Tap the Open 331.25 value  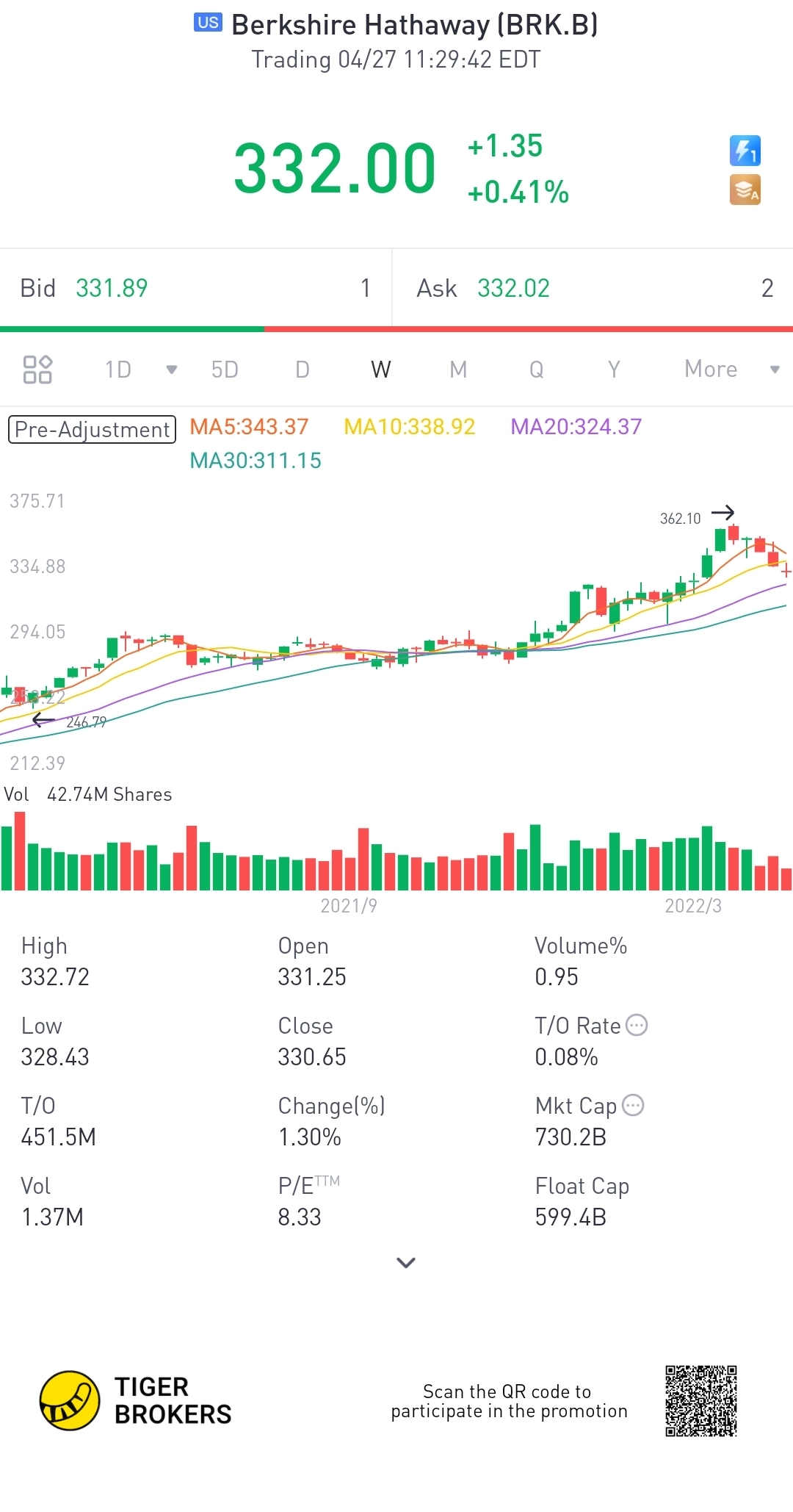pos(312,977)
